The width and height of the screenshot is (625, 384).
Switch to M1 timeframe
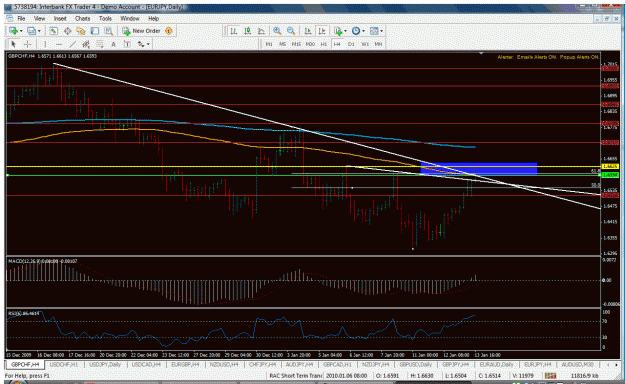(269, 44)
